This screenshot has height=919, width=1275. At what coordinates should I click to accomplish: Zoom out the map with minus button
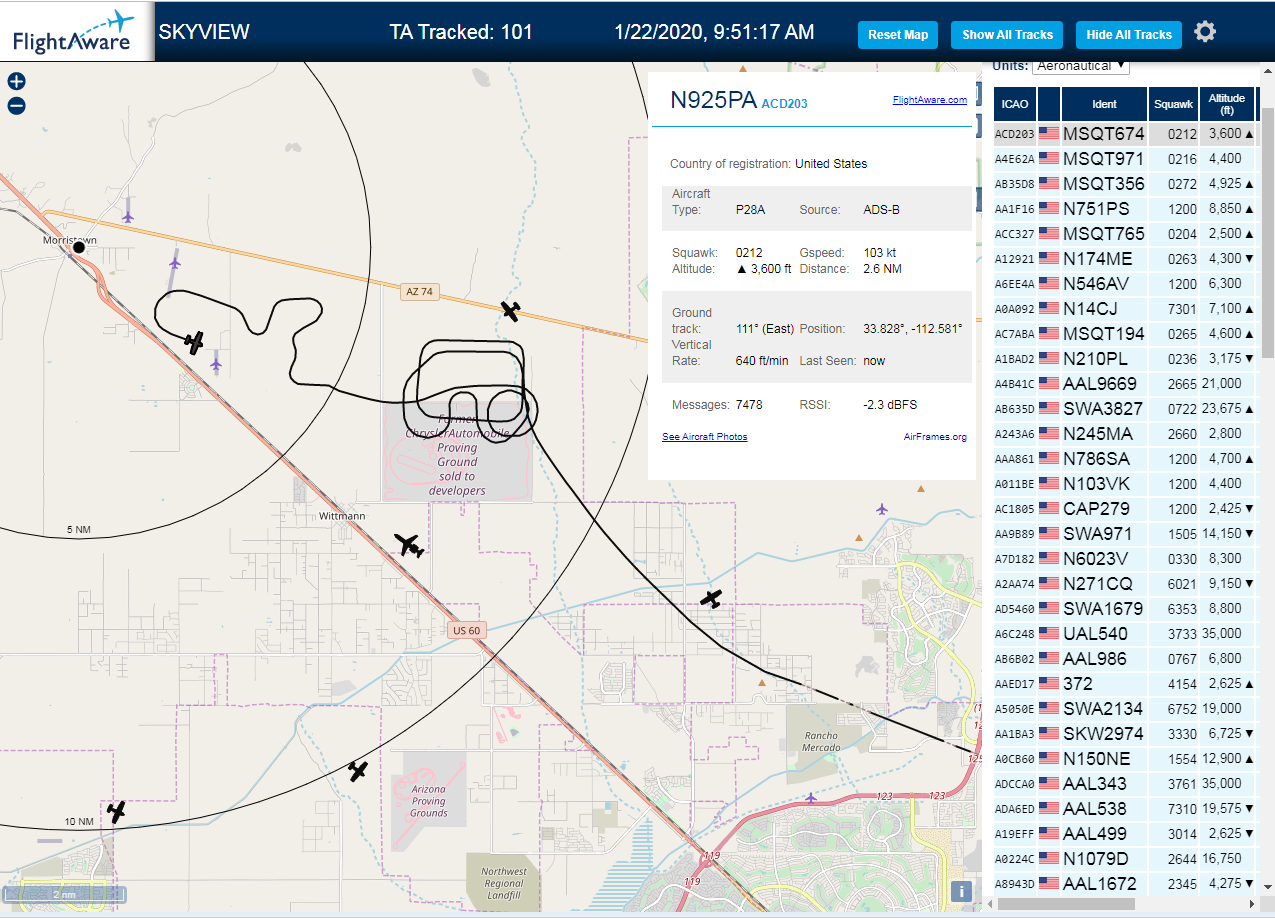16,106
